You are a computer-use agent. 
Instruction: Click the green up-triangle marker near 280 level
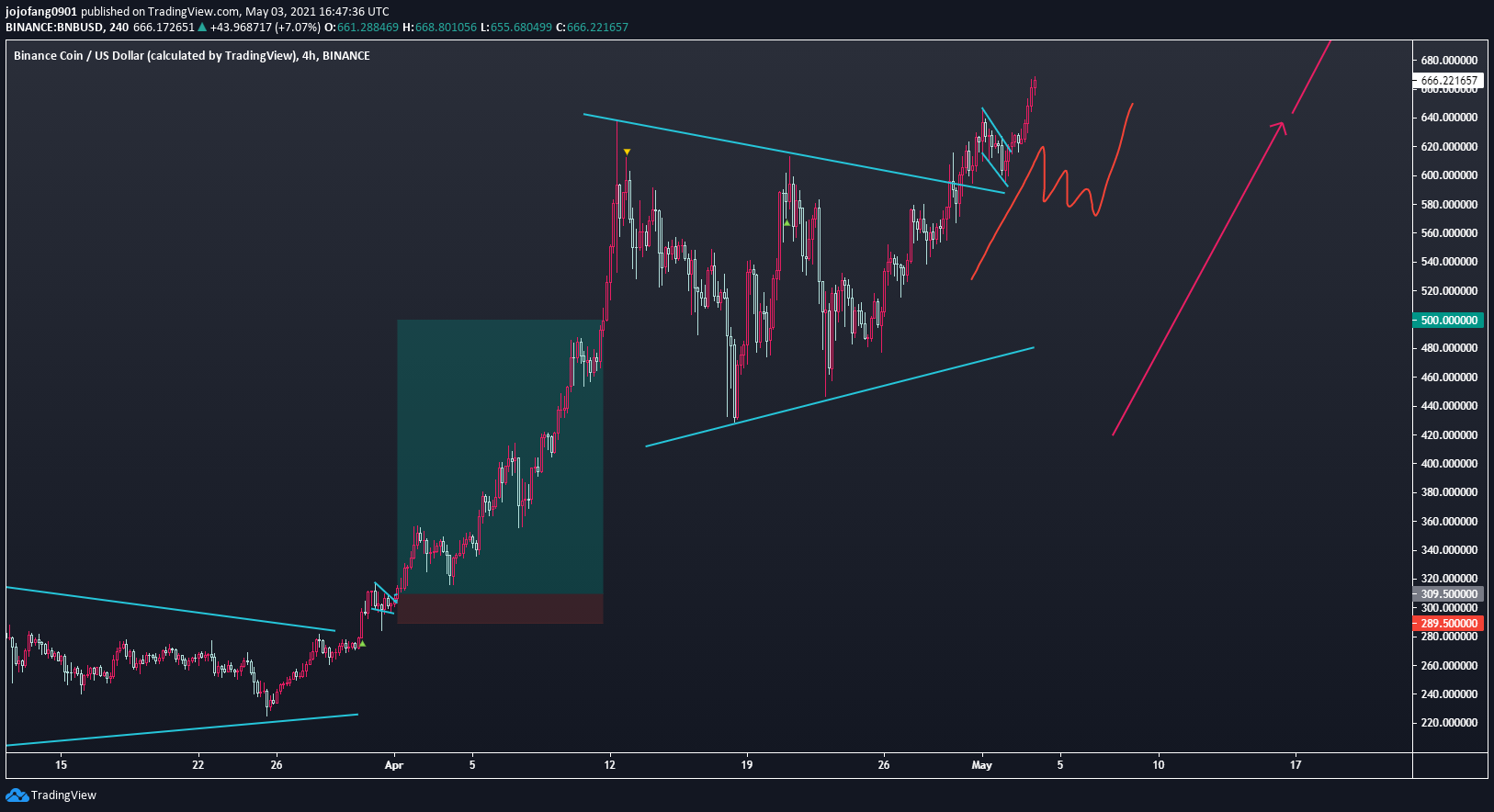tap(362, 644)
